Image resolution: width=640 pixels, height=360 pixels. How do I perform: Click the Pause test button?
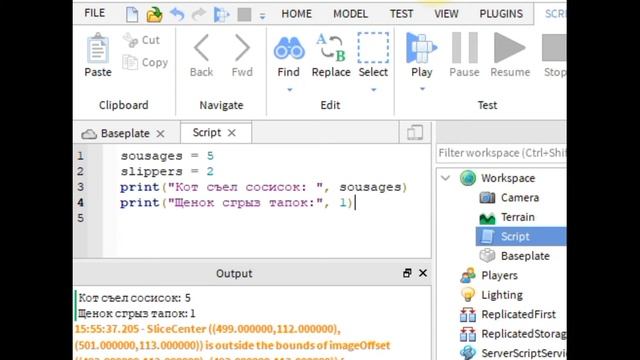point(464,56)
